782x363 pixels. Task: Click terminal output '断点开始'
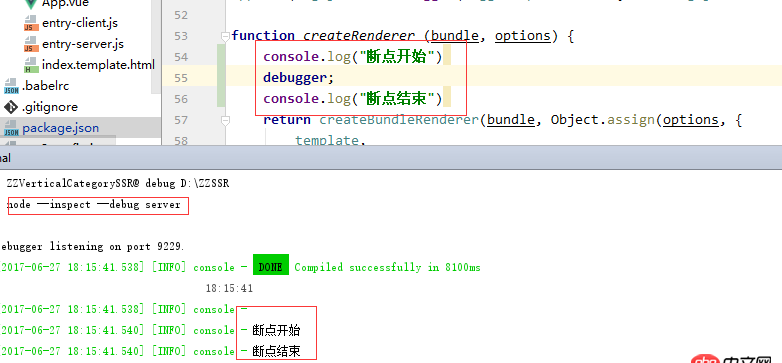[x=277, y=330]
